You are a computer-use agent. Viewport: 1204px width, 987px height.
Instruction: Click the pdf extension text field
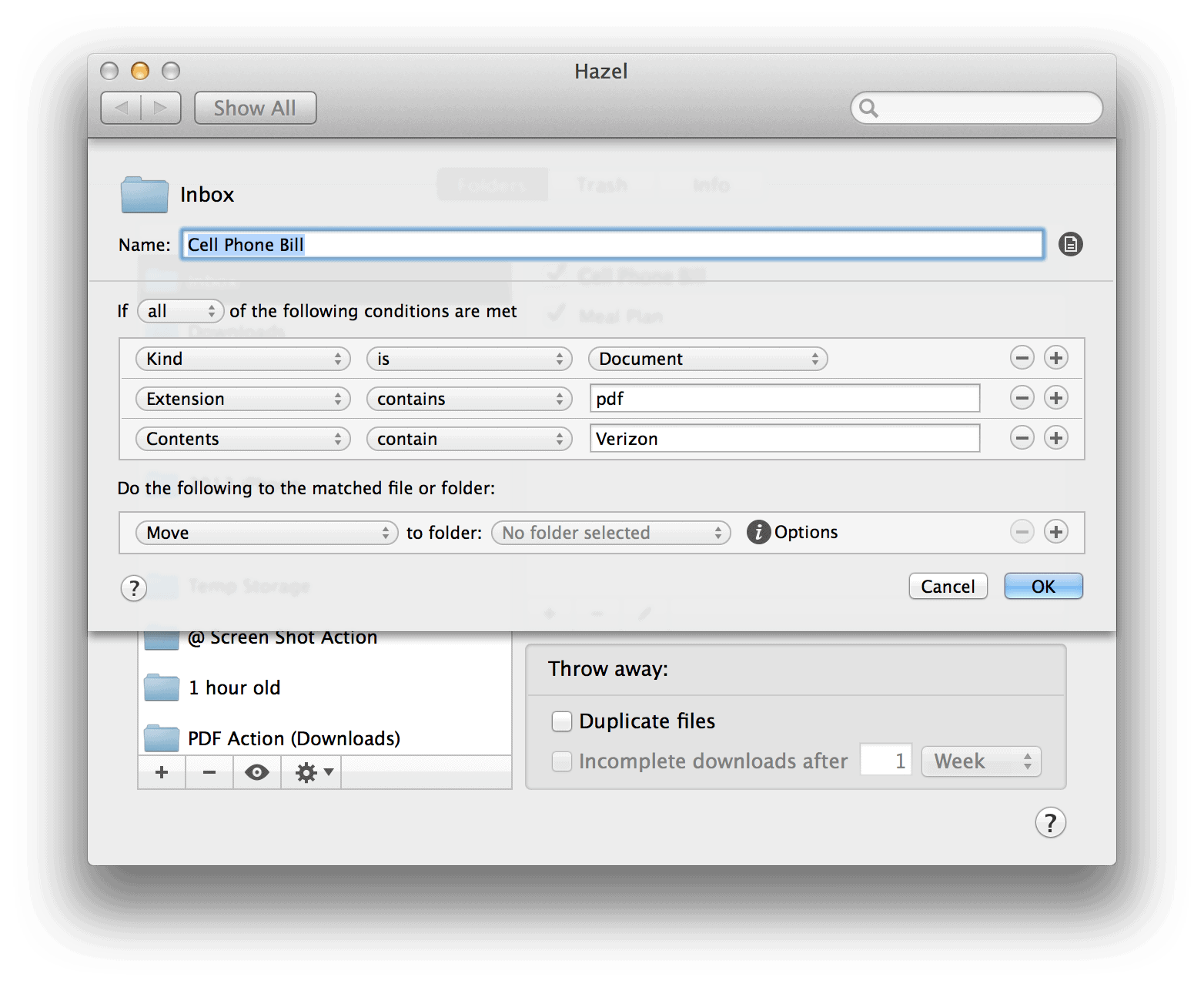pos(785,398)
